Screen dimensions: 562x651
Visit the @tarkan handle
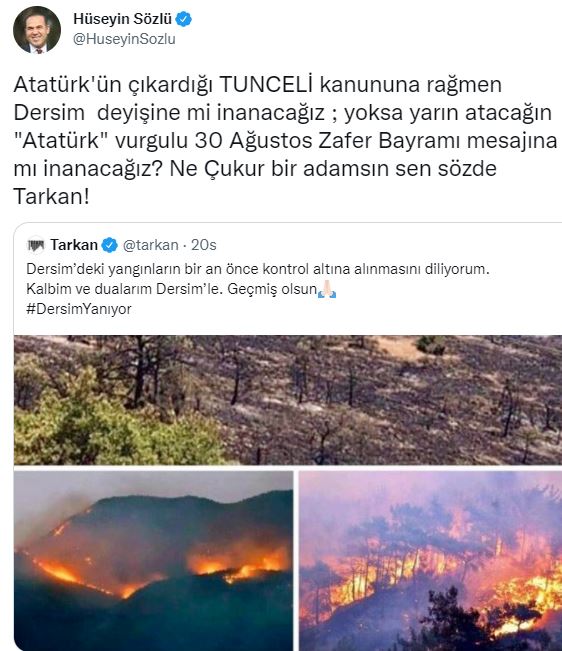[150, 245]
